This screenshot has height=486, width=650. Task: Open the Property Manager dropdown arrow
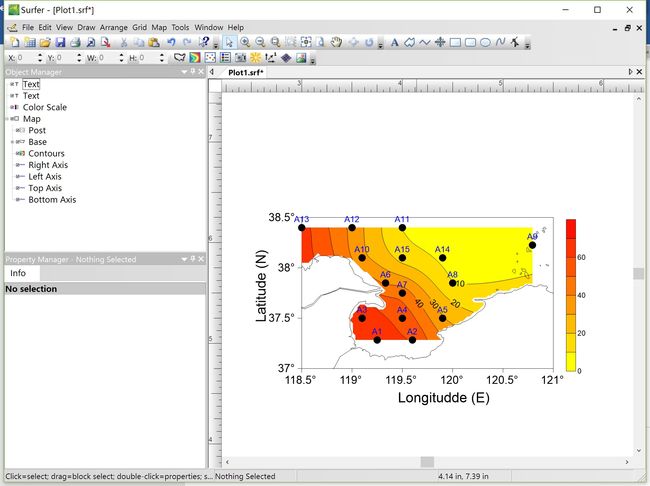click(184, 259)
